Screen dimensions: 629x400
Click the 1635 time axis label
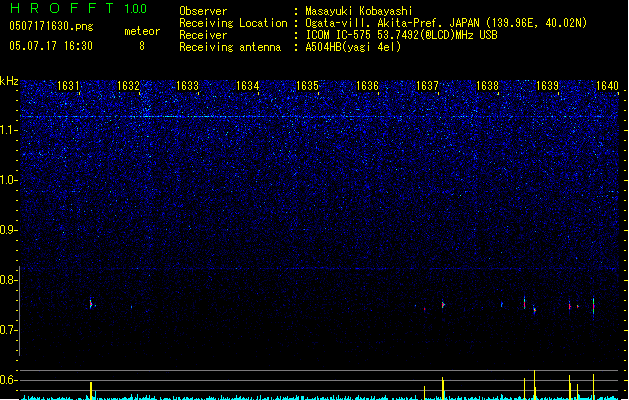[307, 86]
